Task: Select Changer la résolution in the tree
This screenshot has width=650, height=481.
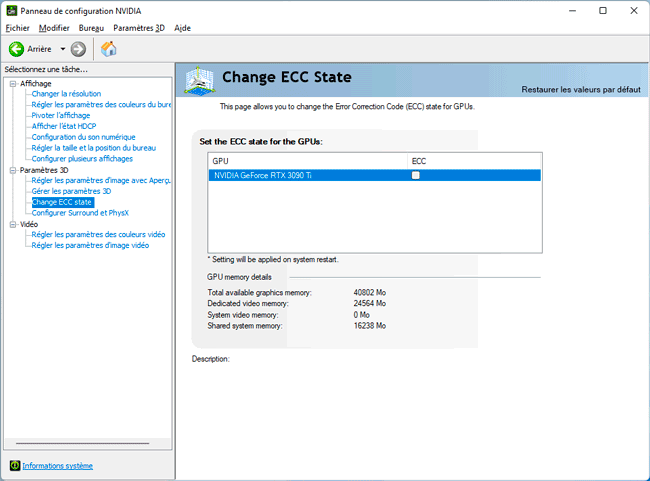Action: (x=66, y=94)
